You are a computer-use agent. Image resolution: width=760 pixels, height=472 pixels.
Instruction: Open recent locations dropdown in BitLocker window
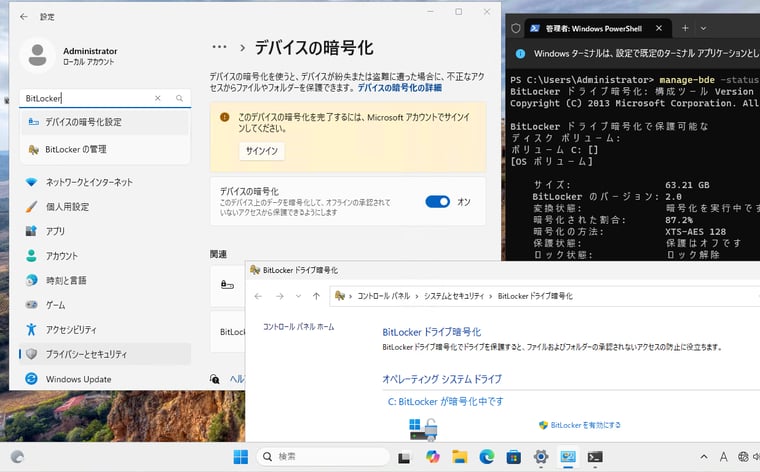298,296
